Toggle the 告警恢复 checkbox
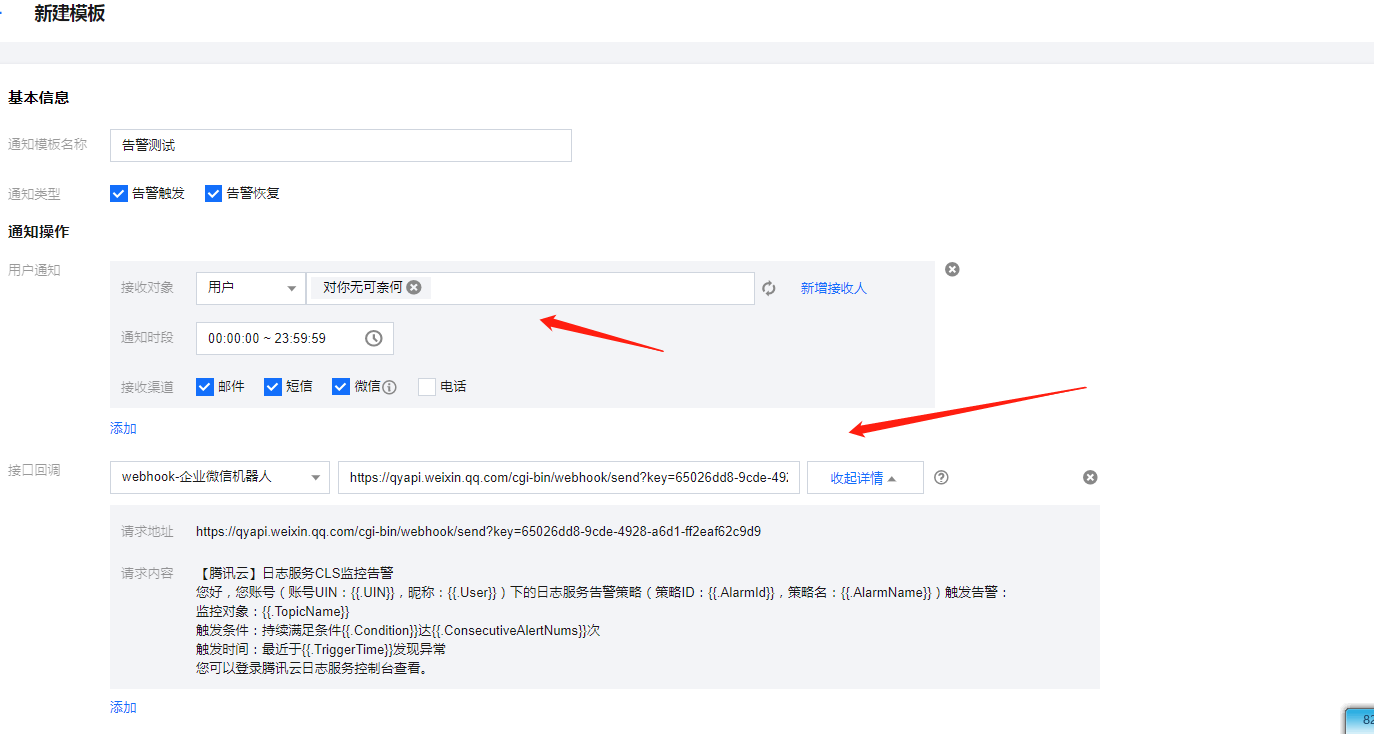 pyautogui.click(x=213, y=193)
